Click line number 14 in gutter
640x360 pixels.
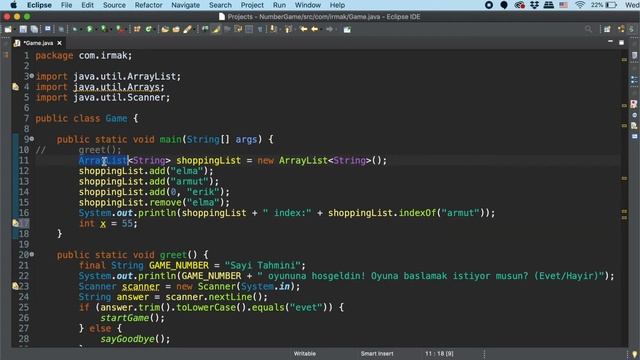click(x=24, y=192)
